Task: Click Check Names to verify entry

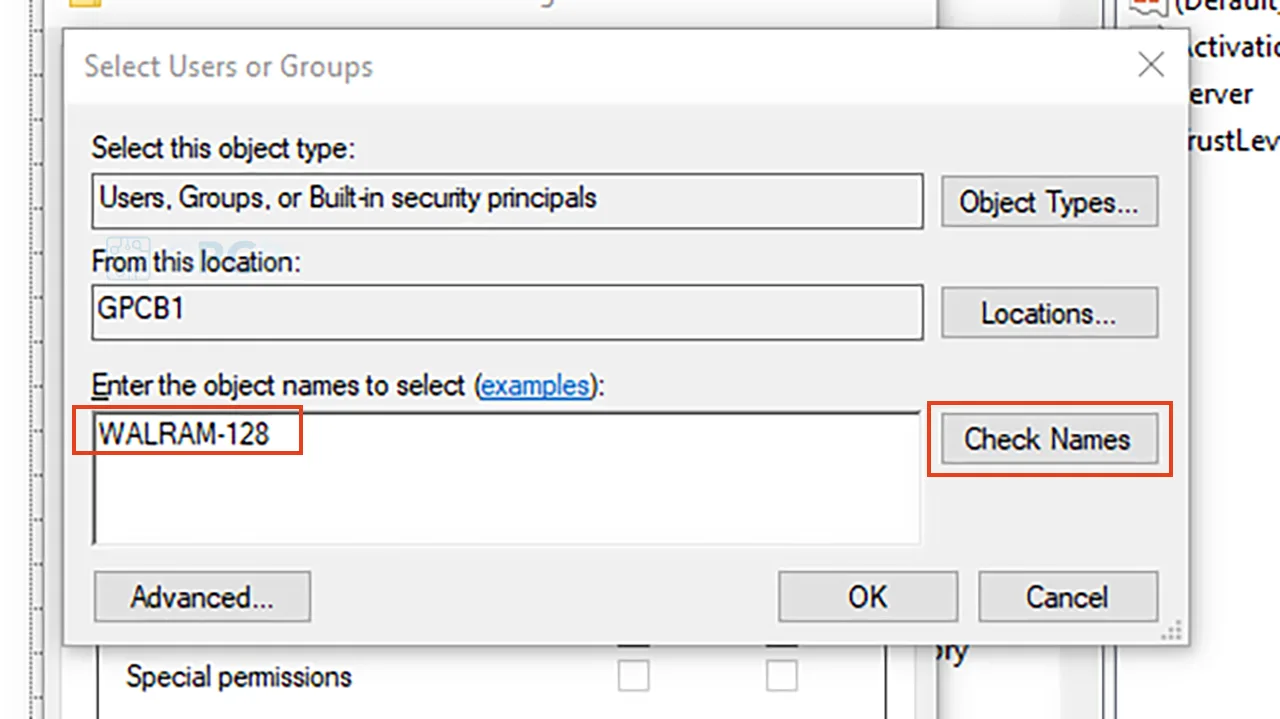Action: pos(1047,439)
